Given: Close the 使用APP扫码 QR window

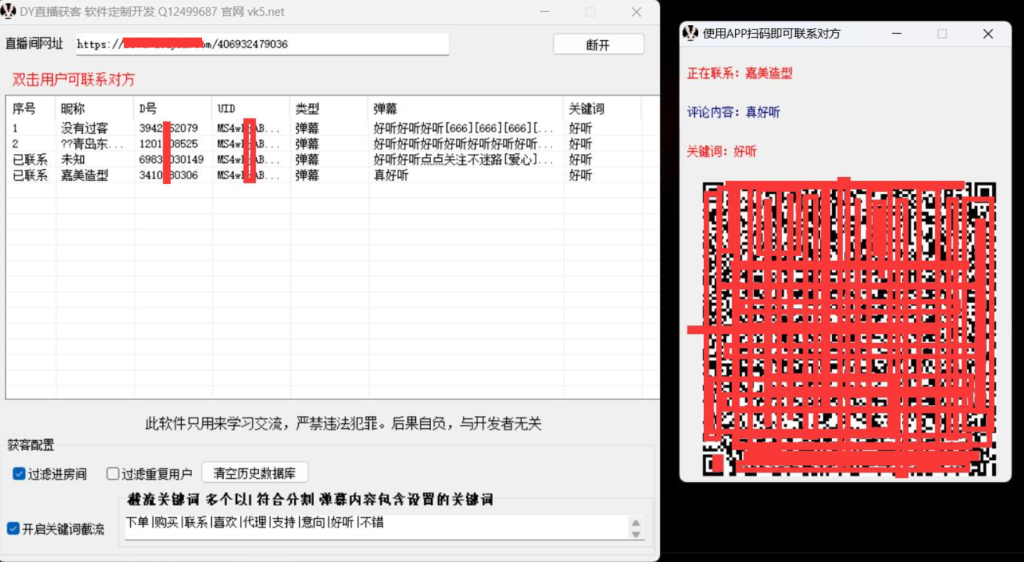Looking at the screenshot, I should pos(987,33).
